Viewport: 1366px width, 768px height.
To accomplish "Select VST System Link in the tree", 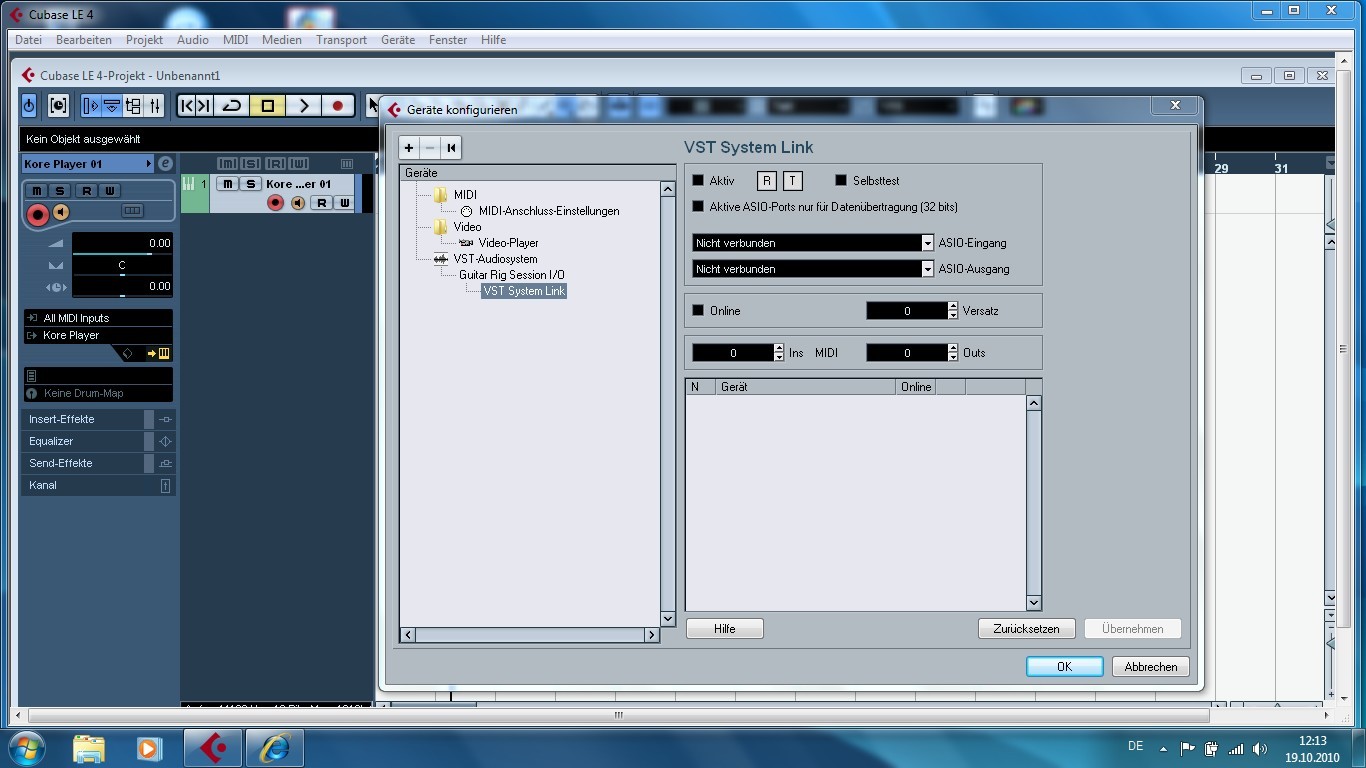I will 524,291.
